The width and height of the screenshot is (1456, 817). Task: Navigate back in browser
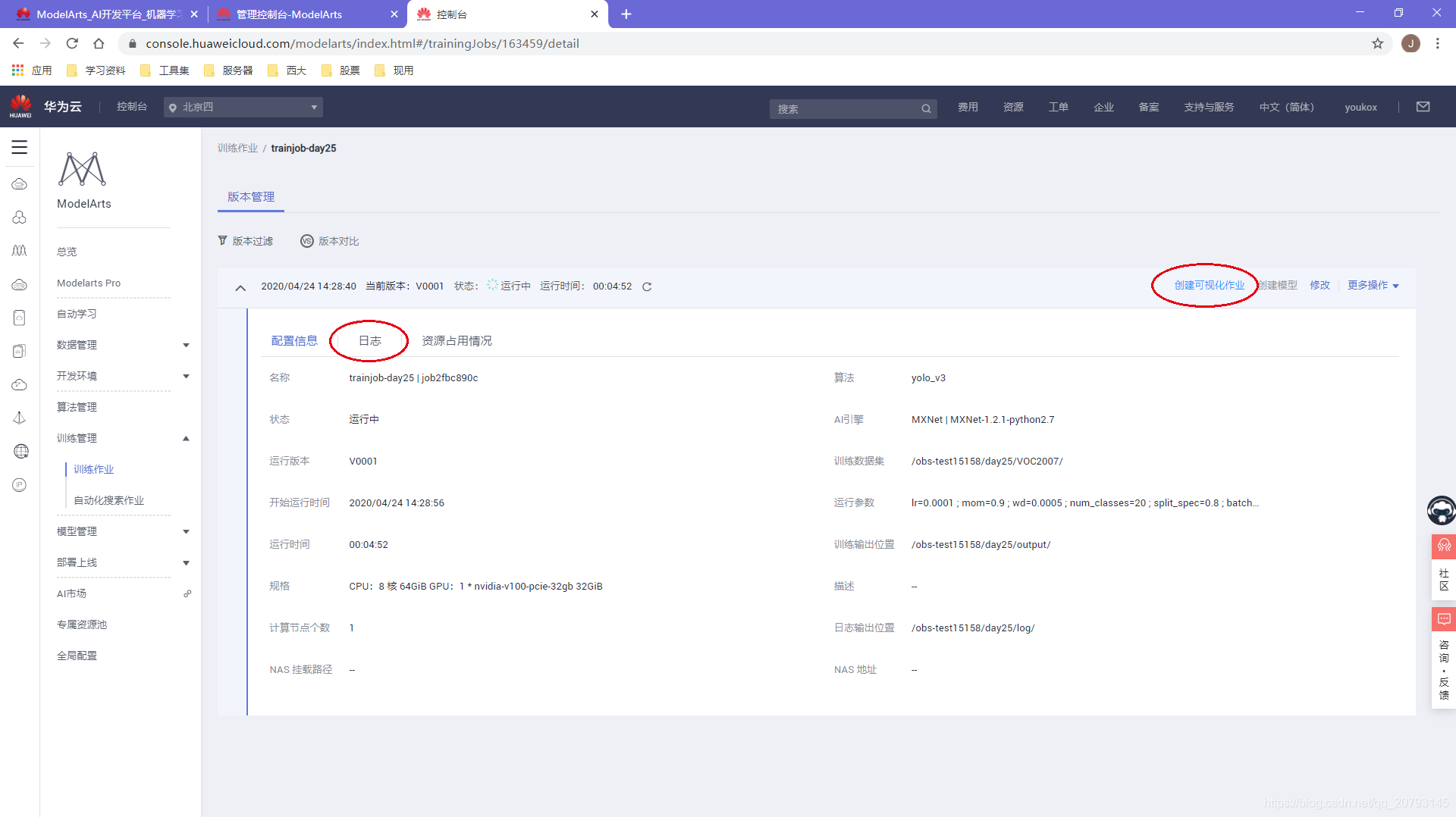pos(18,43)
